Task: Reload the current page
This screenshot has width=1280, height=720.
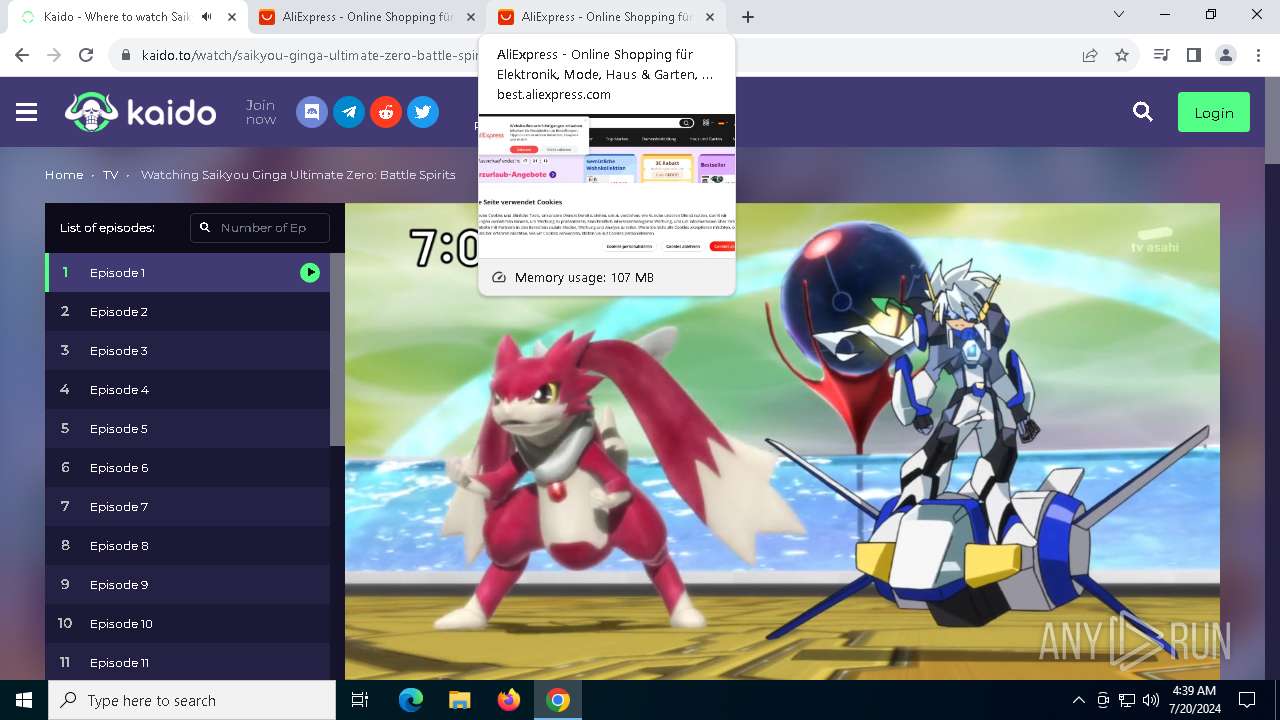Action: coord(86,55)
